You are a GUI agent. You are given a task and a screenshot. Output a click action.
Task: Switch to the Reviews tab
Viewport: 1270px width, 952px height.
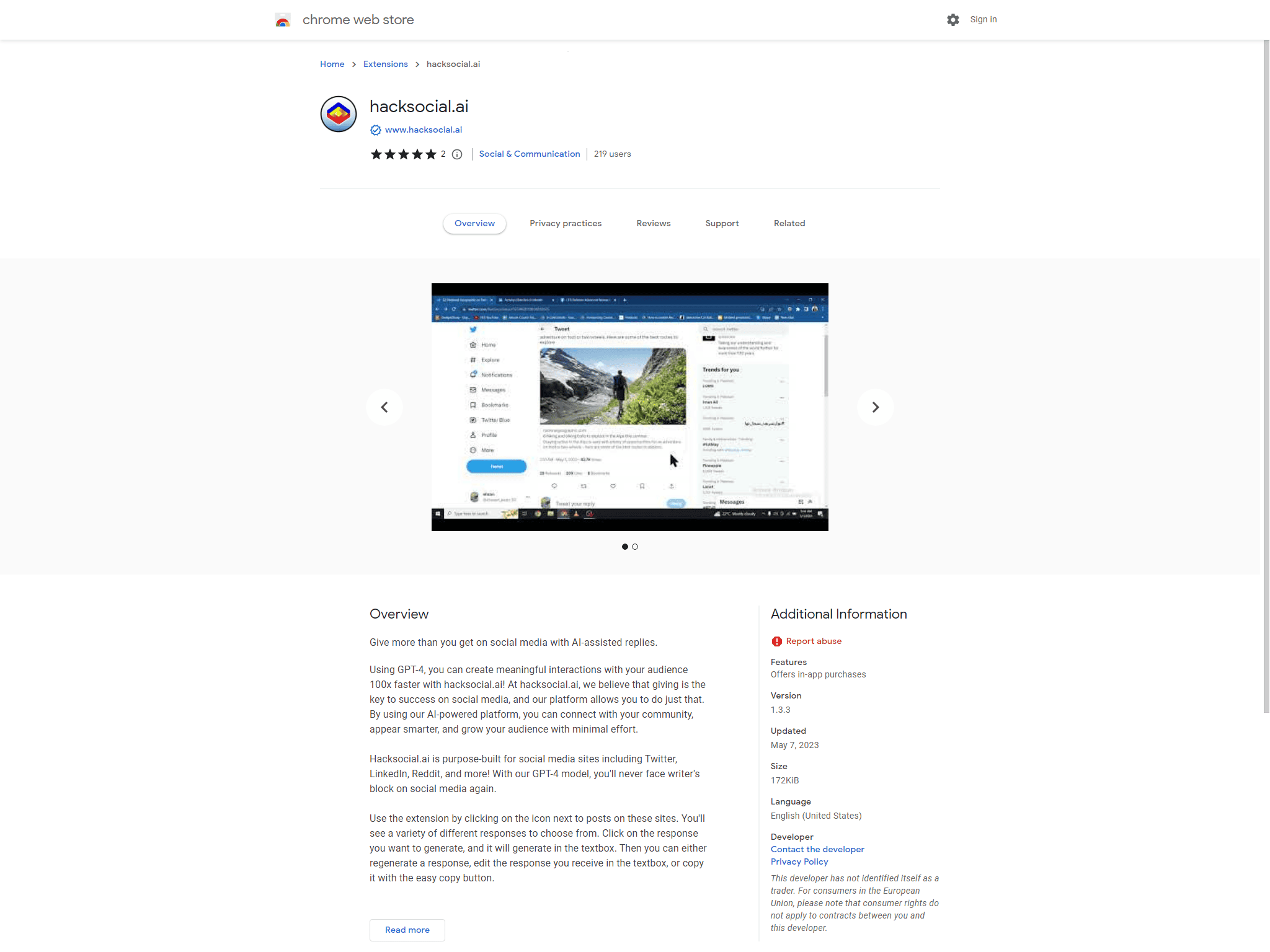(654, 224)
